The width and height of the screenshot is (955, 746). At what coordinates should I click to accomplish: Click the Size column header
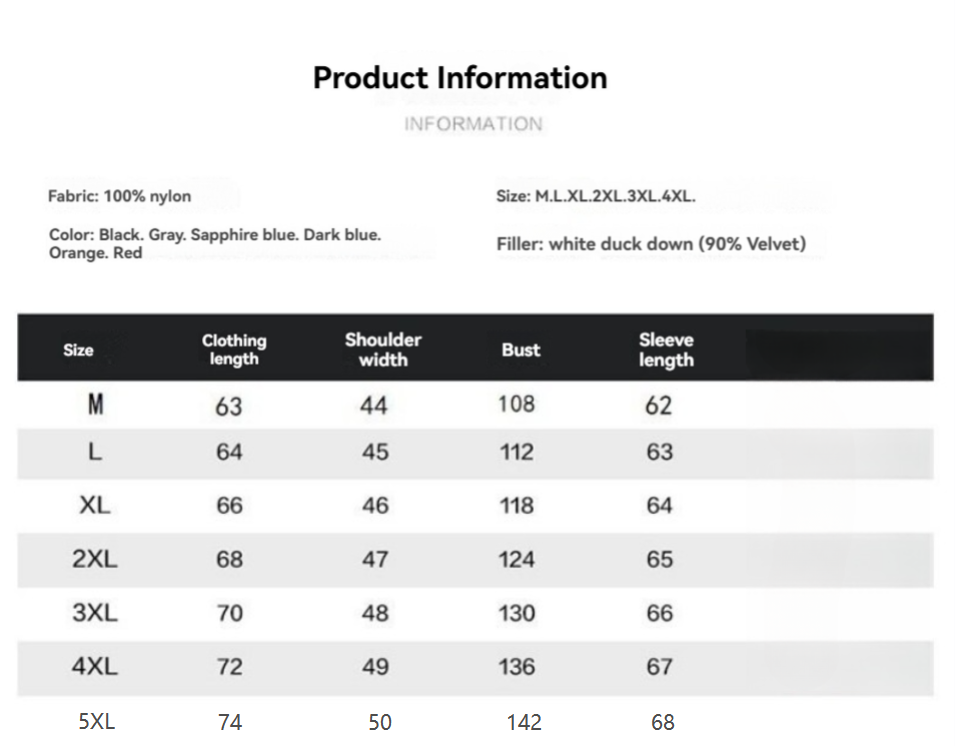[78, 350]
